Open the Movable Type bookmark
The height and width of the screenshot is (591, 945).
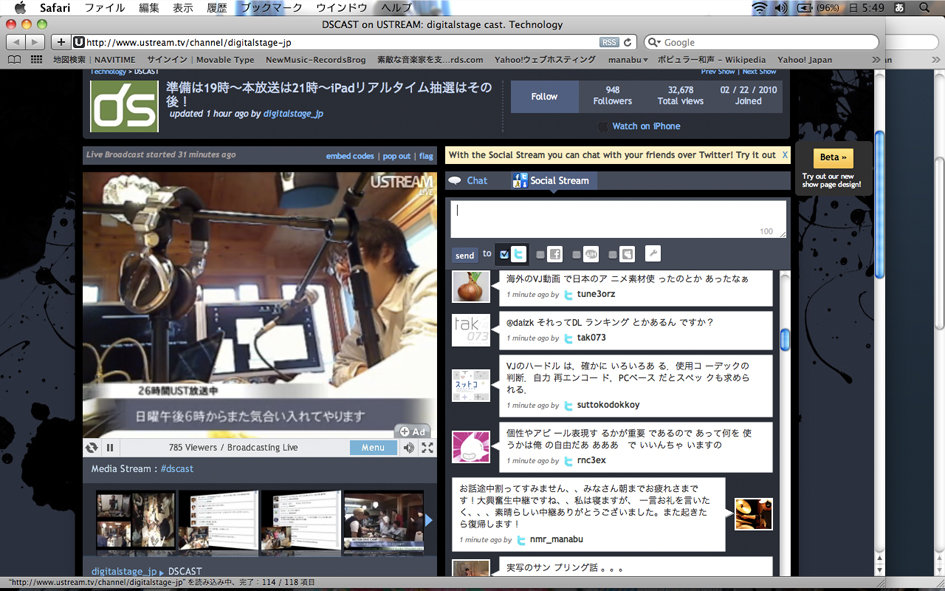[225, 60]
